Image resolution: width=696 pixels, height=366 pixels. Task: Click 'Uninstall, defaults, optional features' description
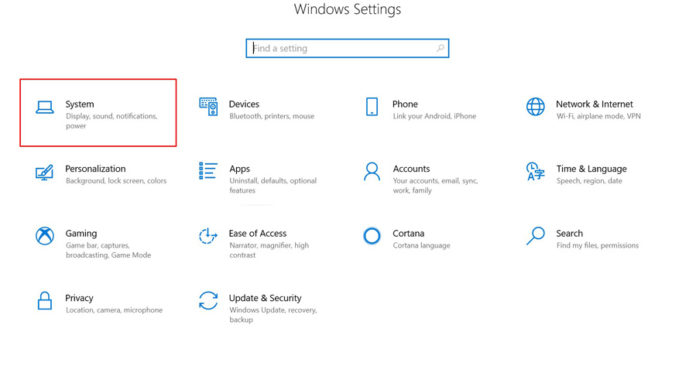coord(273,185)
